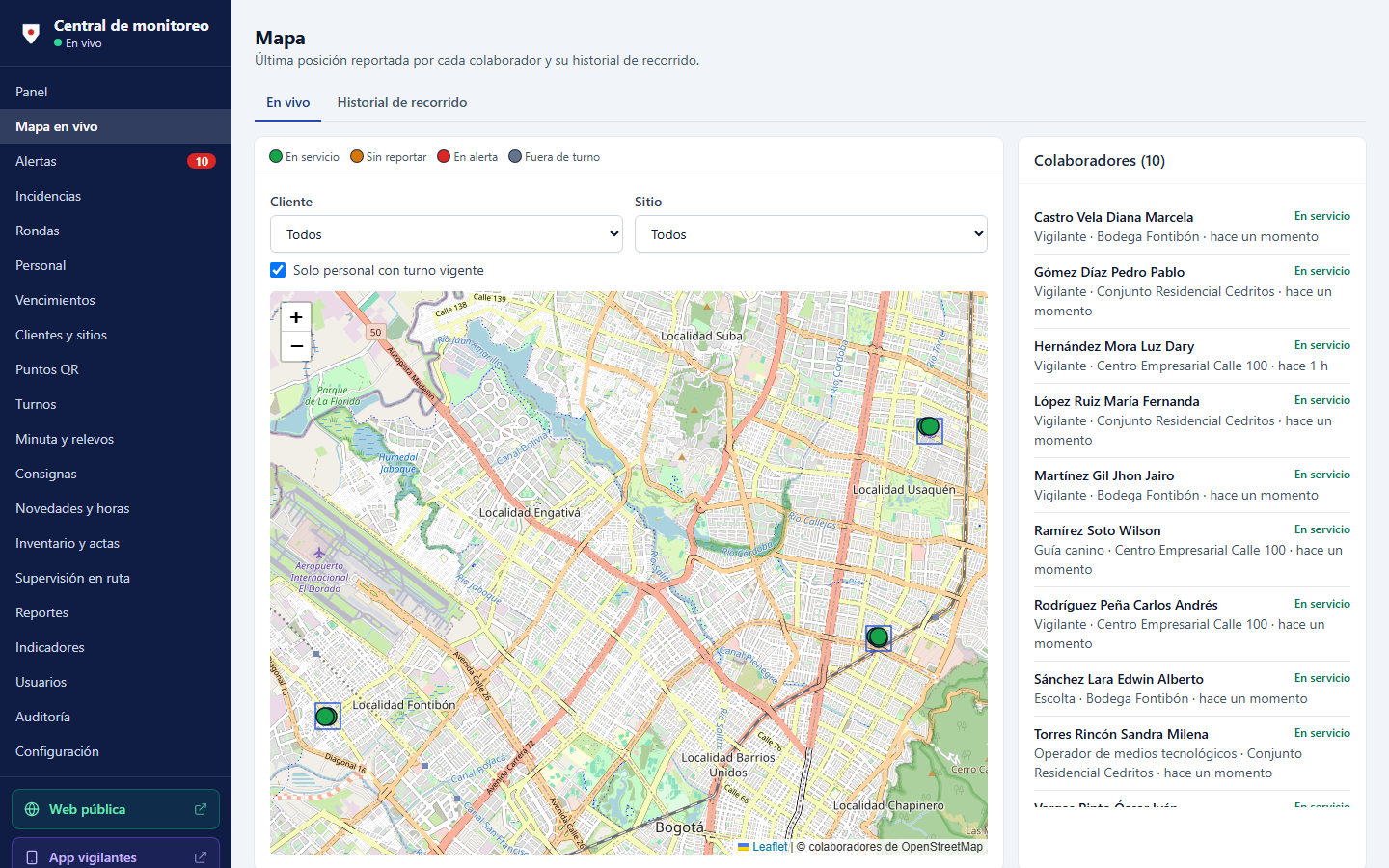Click the external-link icon on Web pública
Screen dimensions: 1389x868
pyautogui.click(x=201, y=809)
